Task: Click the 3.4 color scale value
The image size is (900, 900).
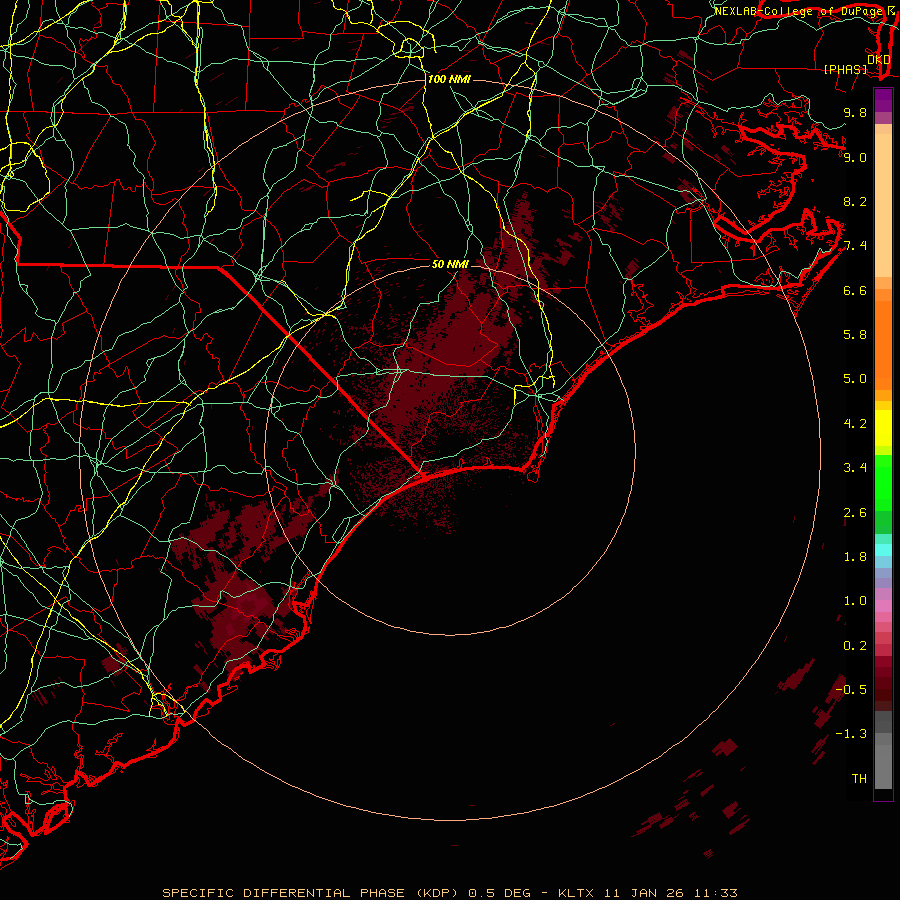Action: point(855,468)
